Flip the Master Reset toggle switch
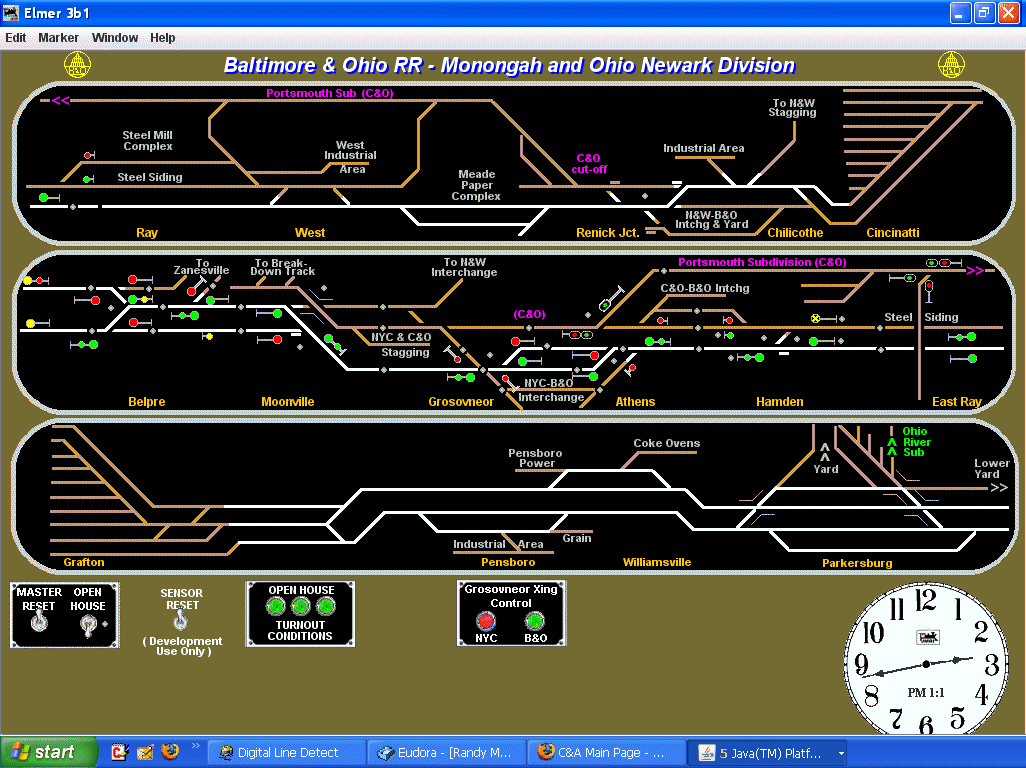 click(39, 623)
